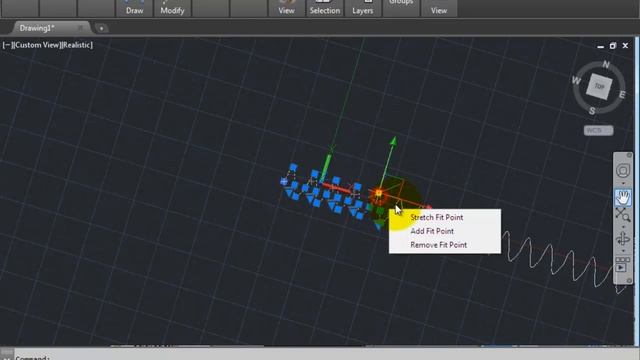The height and width of the screenshot is (360, 640).
Task: Open the Selection ribbon panel
Action: pos(324,8)
